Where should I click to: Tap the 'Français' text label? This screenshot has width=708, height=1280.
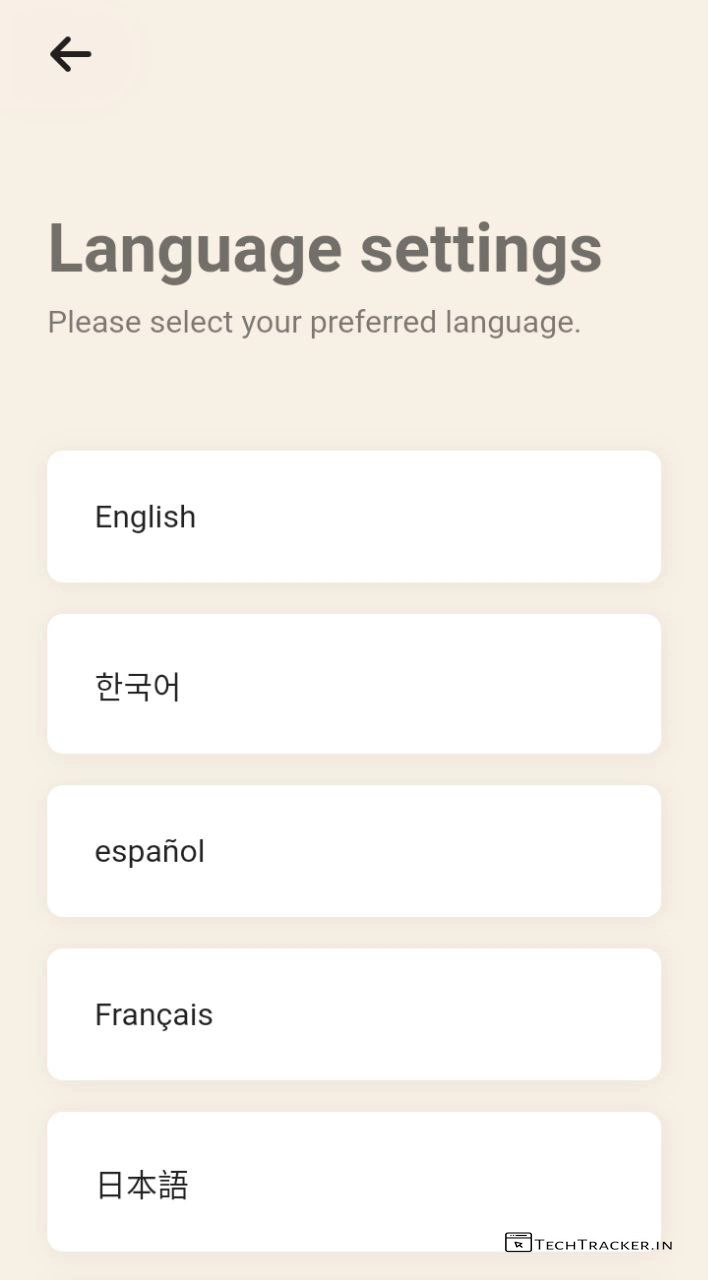point(154,1015)
